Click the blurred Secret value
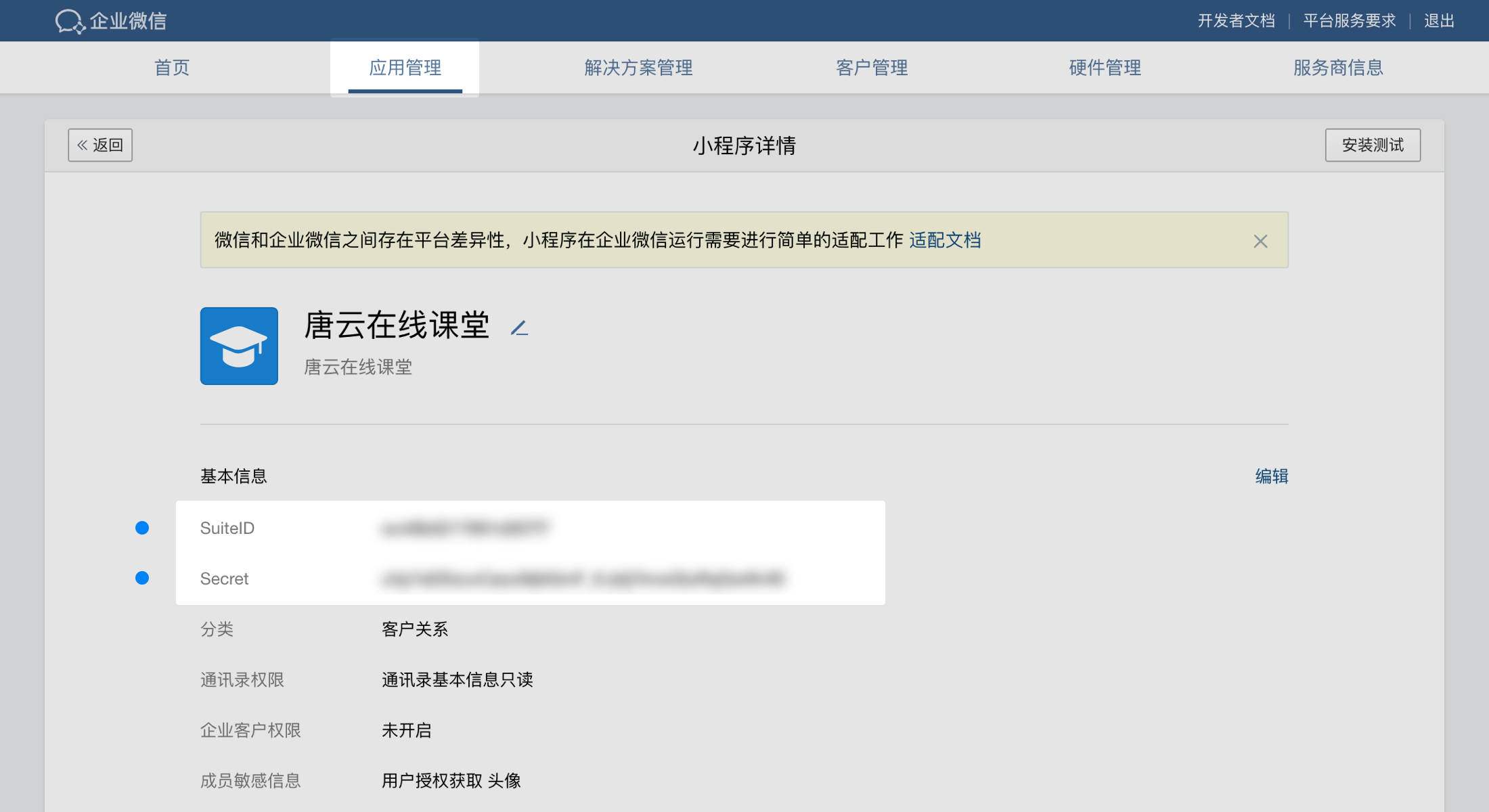This screenshot has width=1489, height=812. (583, 579)
